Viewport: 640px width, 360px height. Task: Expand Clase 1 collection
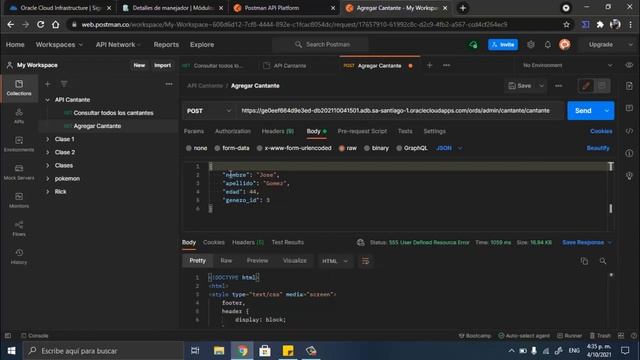tap(48, 139)
